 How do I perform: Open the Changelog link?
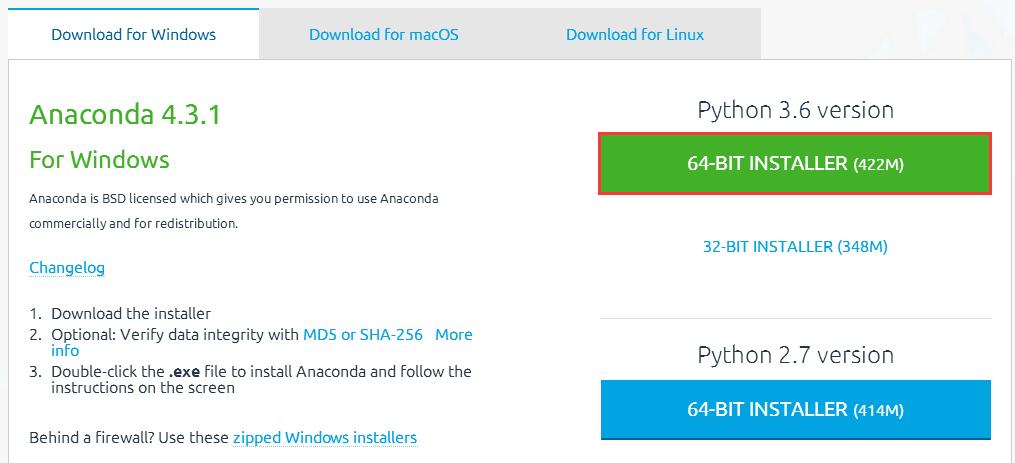point(67,267)
